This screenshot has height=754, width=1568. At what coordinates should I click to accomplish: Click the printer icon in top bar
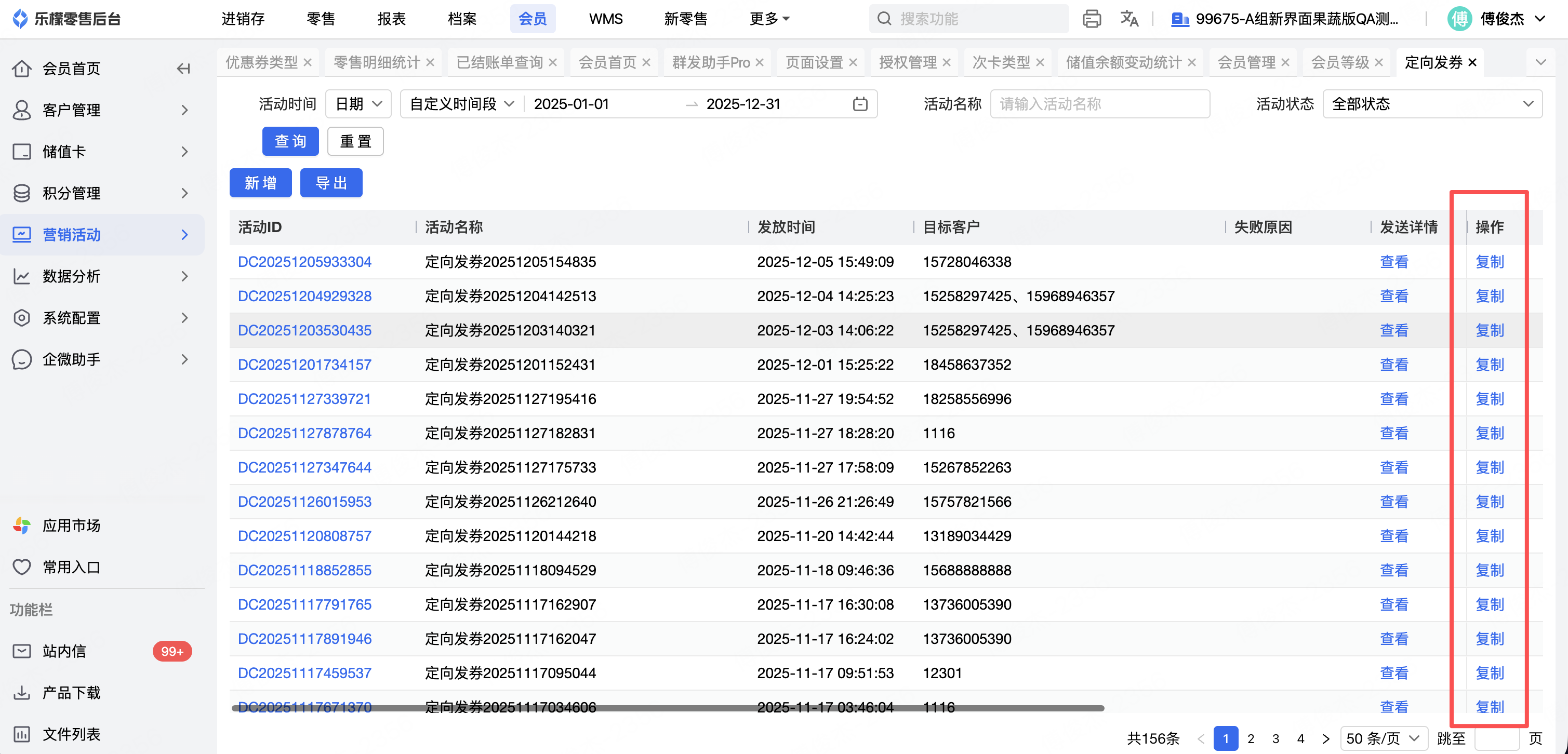coord(1092,19)
